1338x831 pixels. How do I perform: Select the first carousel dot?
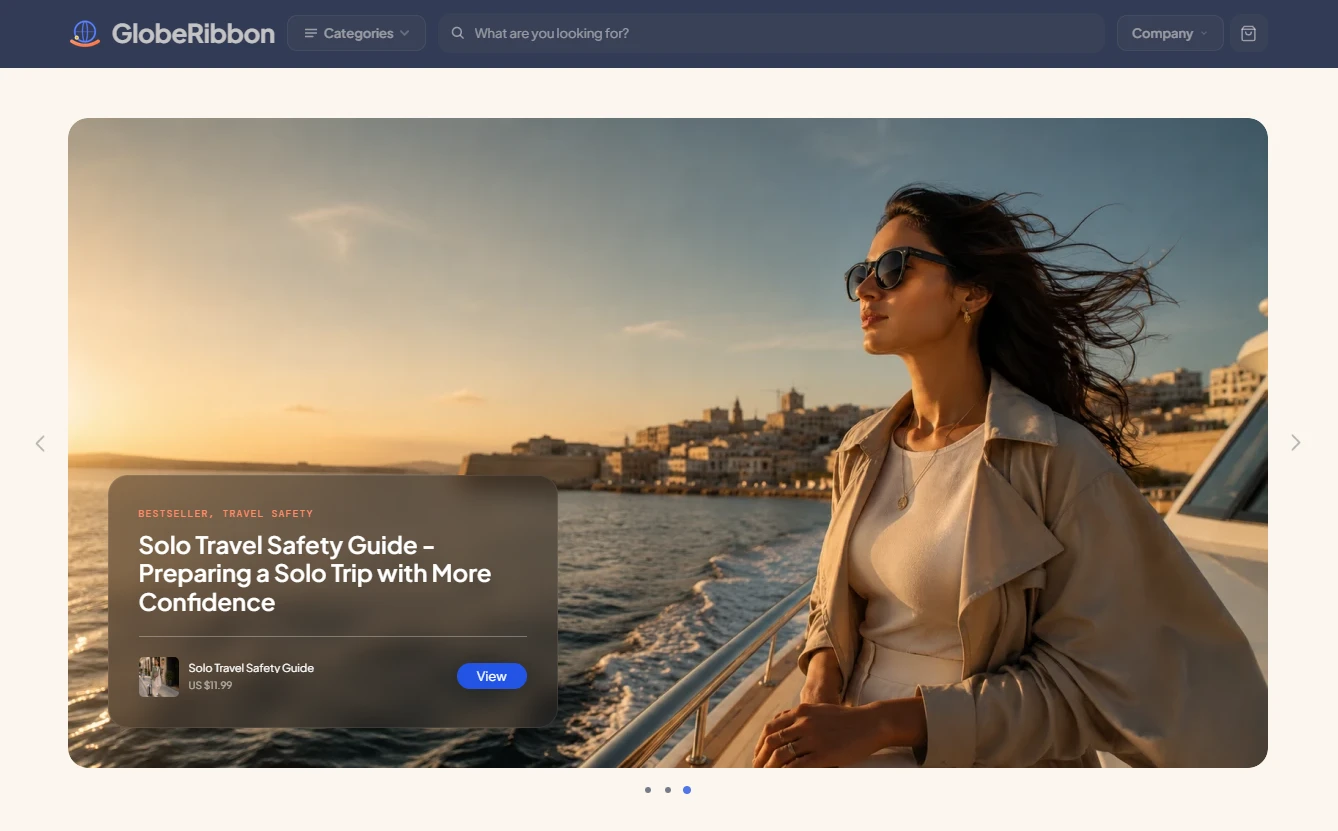(648, 790)
